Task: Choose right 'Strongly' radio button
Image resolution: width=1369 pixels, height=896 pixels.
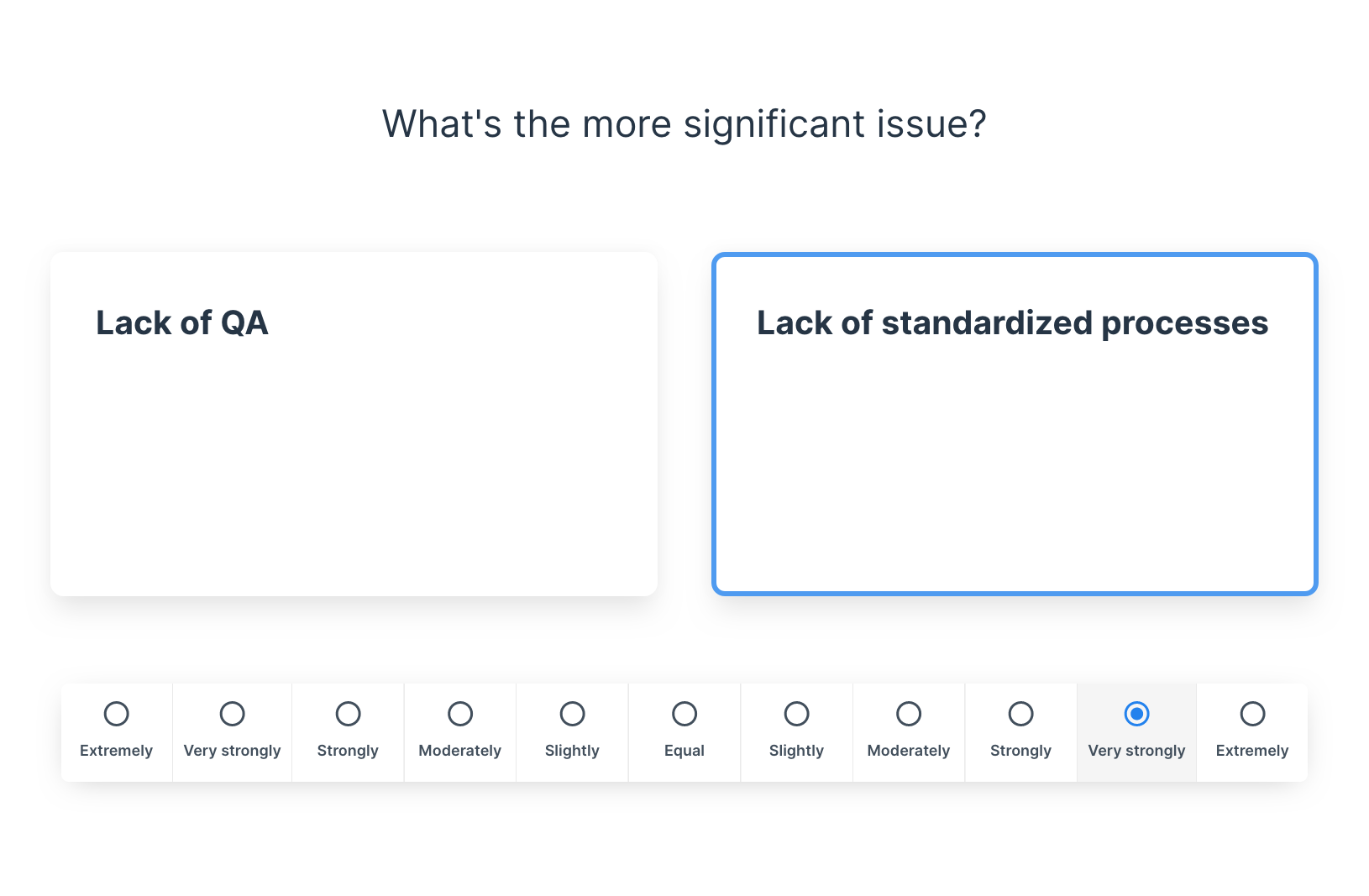Action: pos(1020,714)
